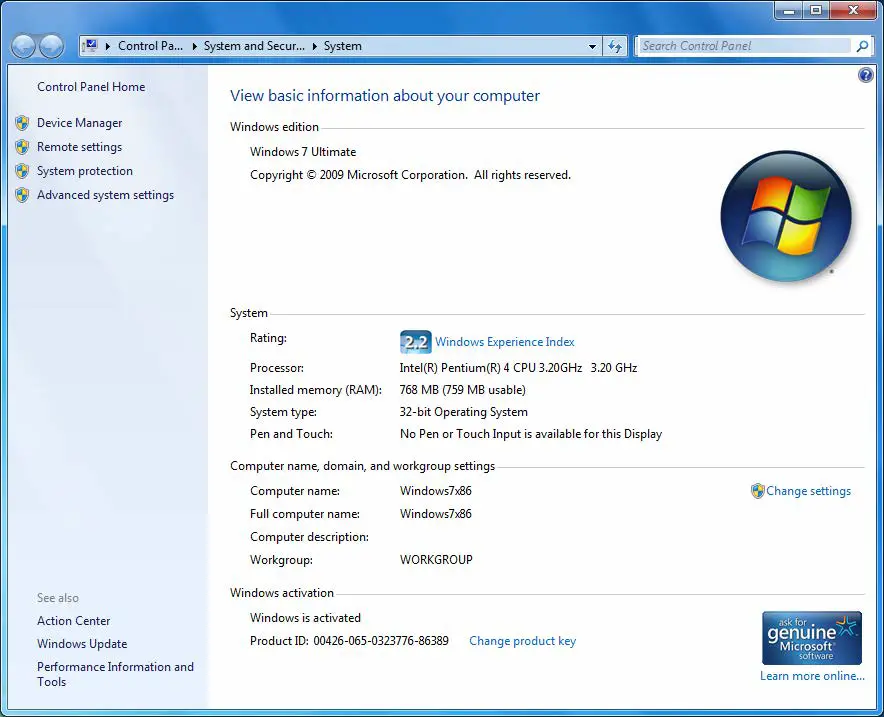Select the System and Security breadcrumb
This screenshot has width=884, height=717.
point(254,46)
